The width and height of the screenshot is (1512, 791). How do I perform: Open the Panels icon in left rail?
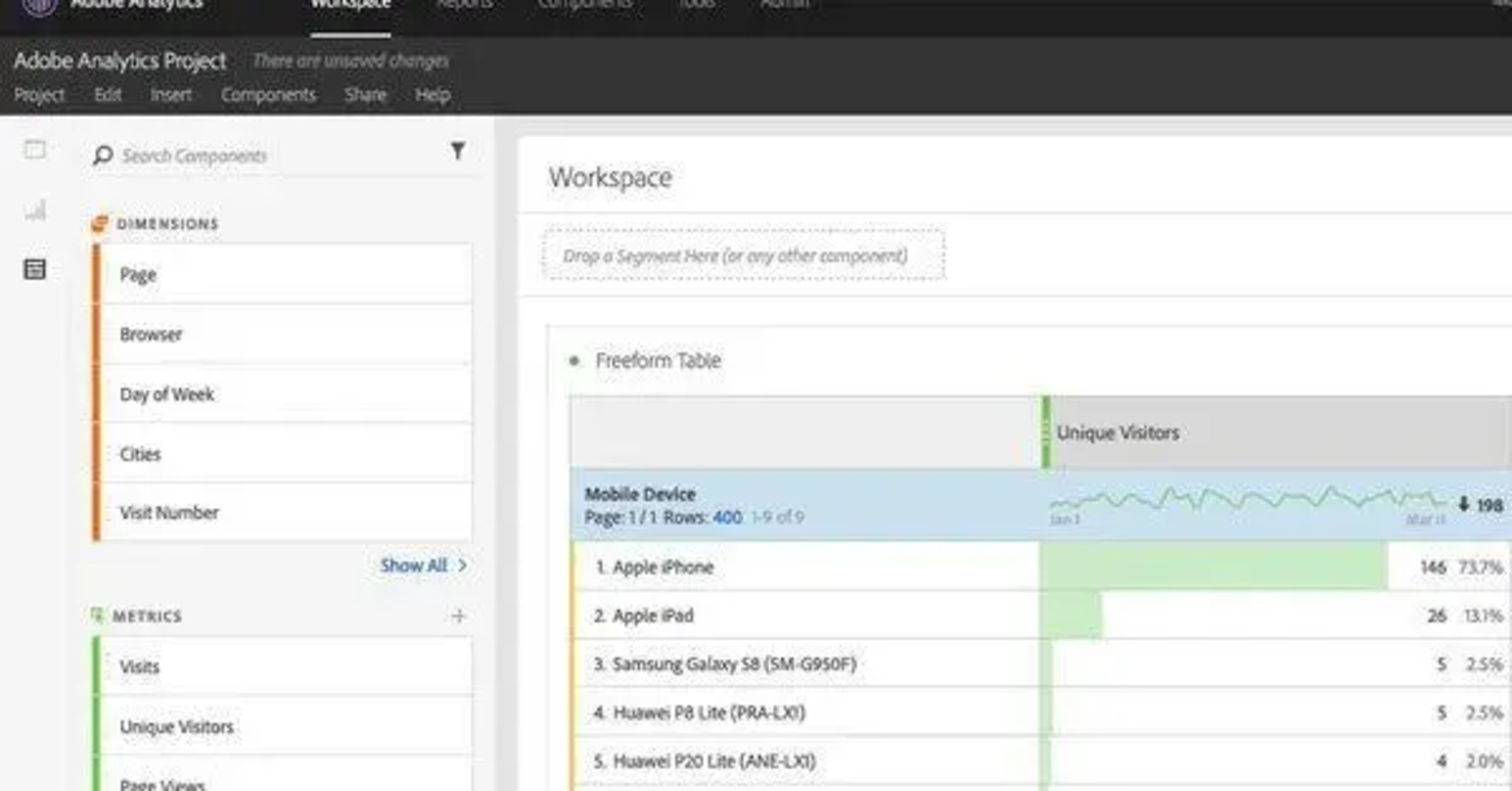click(35, 150)
